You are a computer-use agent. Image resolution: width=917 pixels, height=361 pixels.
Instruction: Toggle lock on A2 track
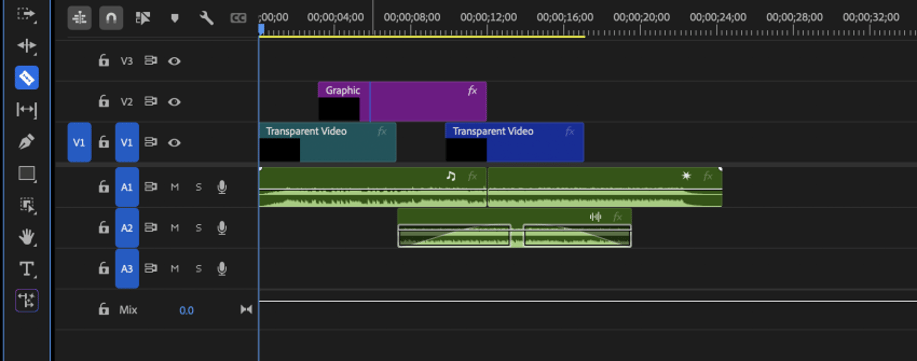[104, 228]
